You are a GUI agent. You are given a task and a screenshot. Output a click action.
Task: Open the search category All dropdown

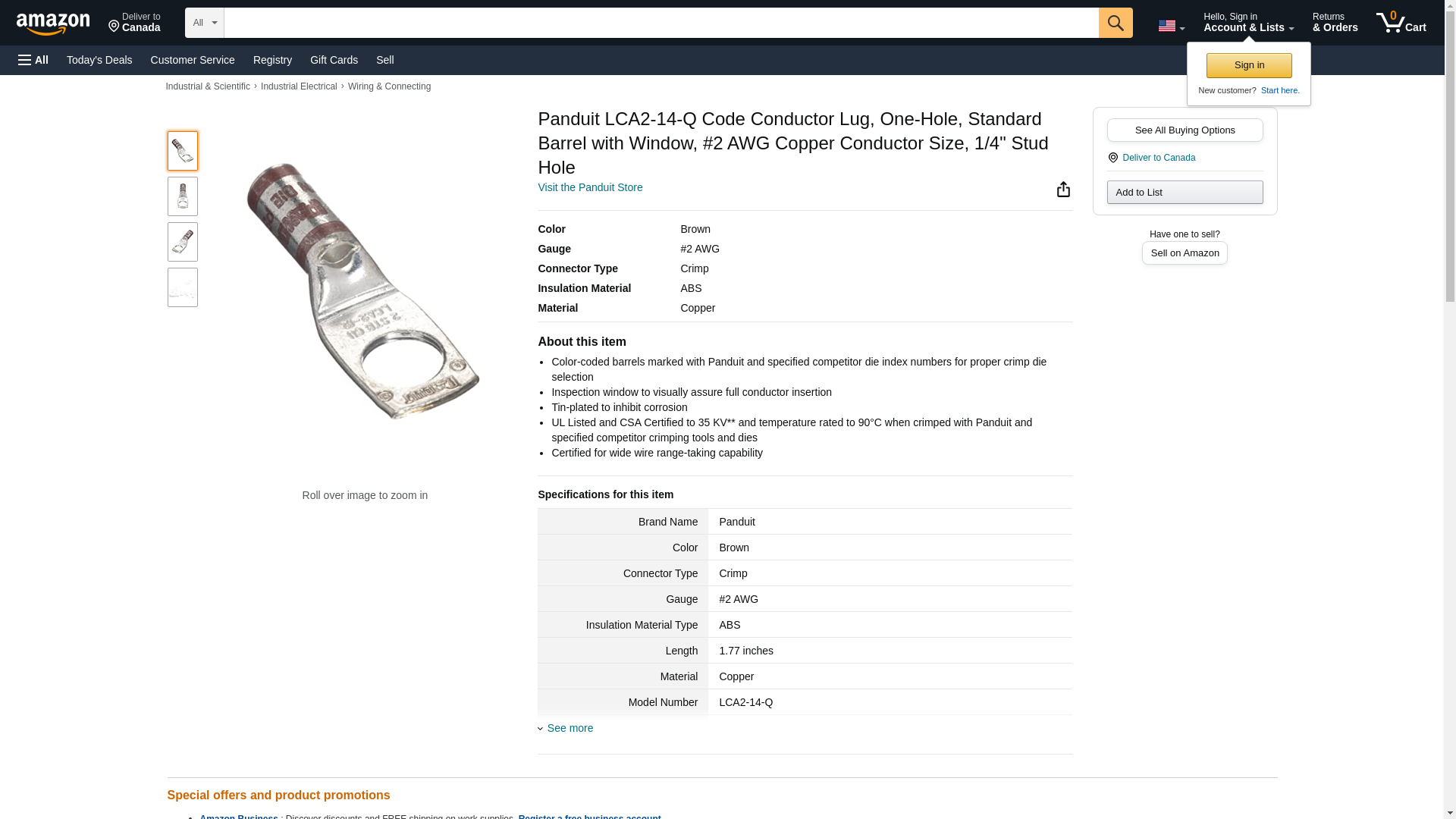pyautogui.click(x=204, y=23)
